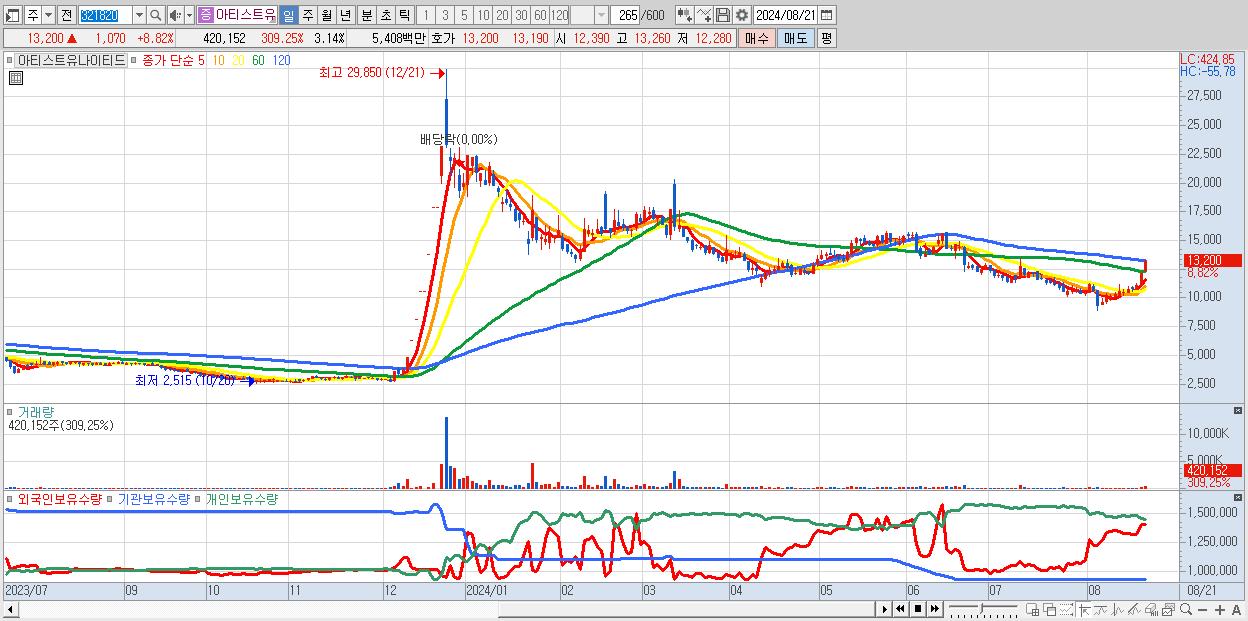
Task: Click the save chart floppy icon
Action: (723, 15)
